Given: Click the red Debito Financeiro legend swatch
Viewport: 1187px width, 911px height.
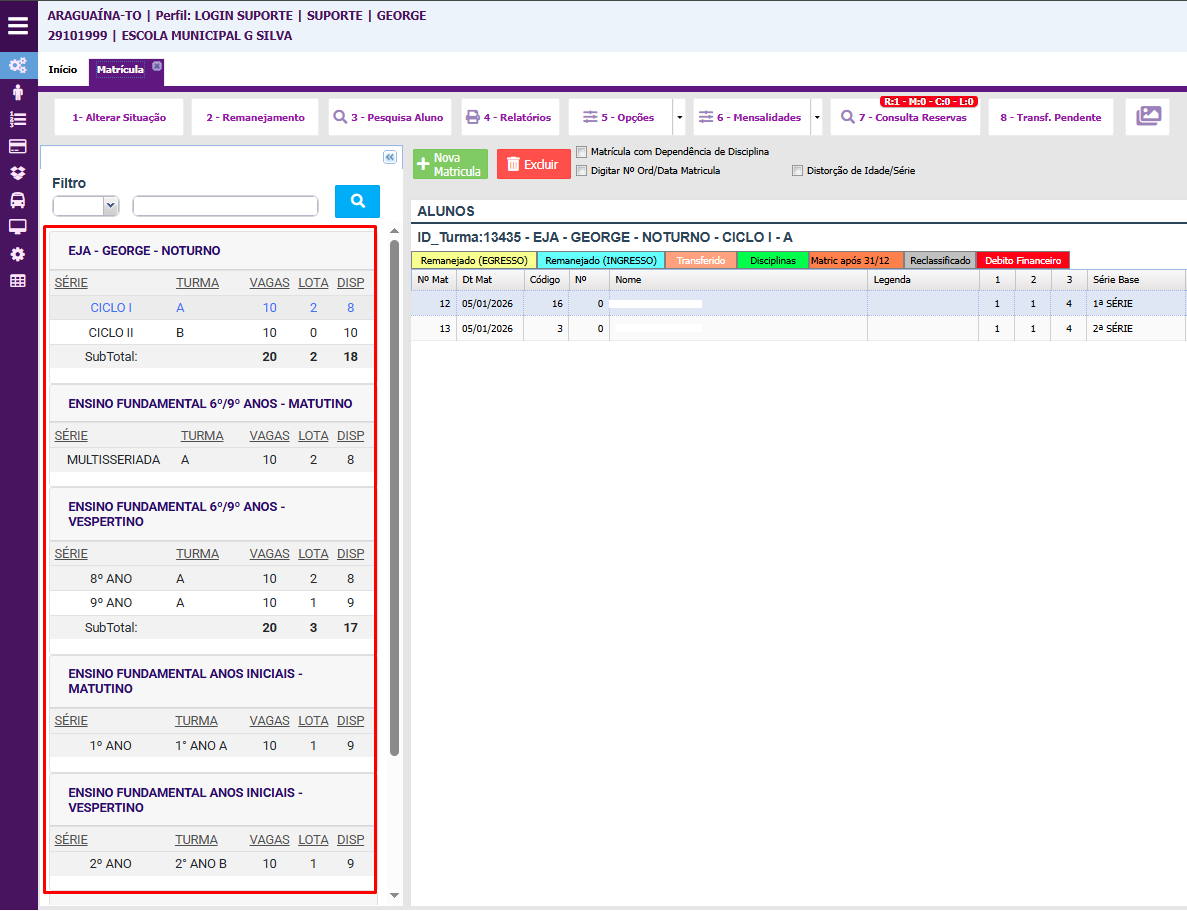Looking at the screenshot, I should (x=1022, y=260).
